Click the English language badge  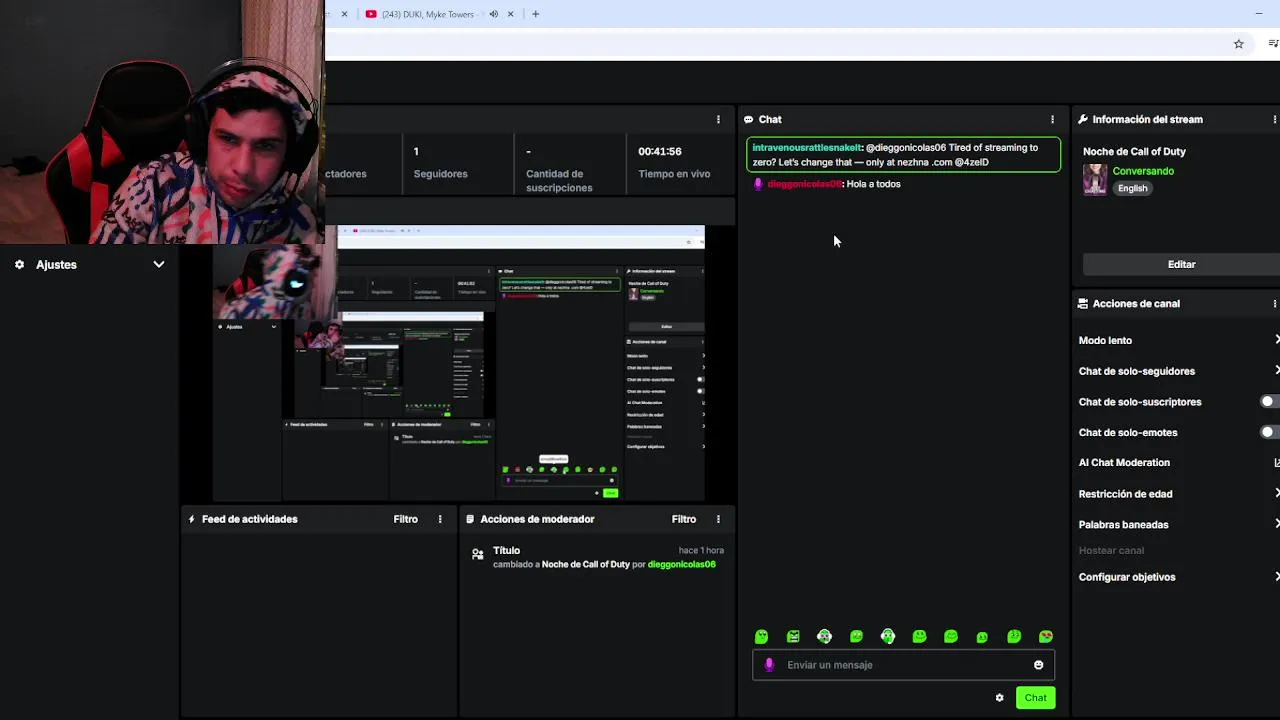1132,188
